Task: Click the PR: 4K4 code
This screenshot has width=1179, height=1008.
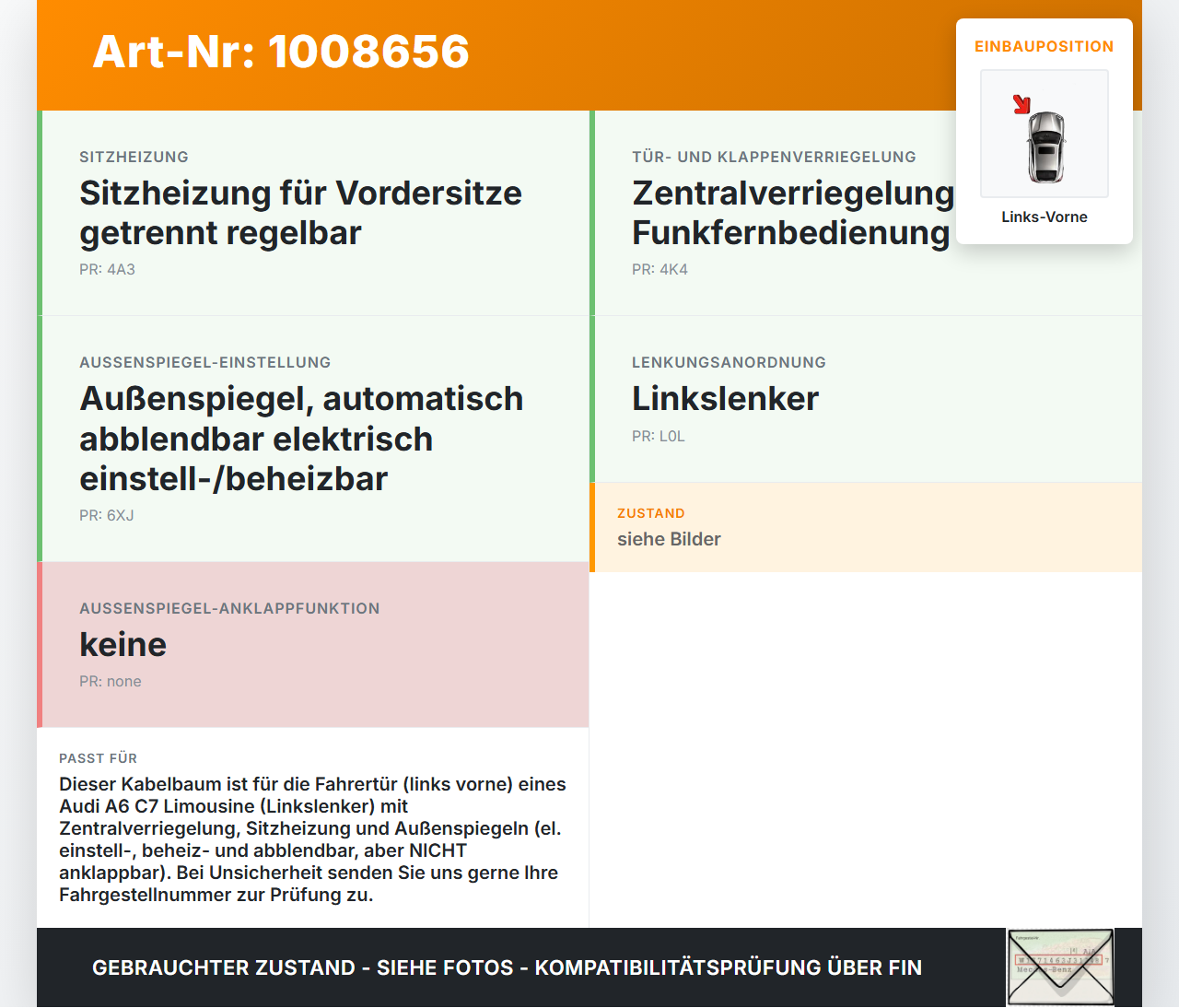Action: point(660,269)
